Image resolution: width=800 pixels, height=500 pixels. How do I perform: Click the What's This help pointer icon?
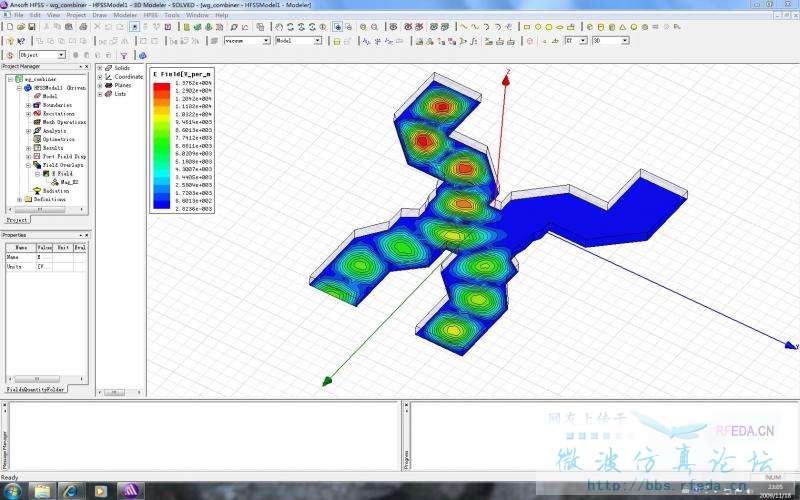pos(21,41)
